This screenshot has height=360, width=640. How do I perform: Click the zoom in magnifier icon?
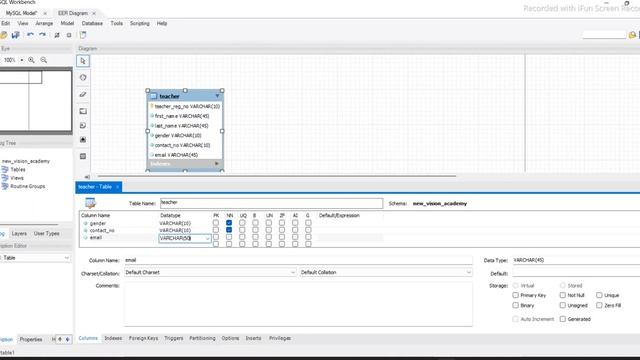pyautogui.click(x=31, y=60)
